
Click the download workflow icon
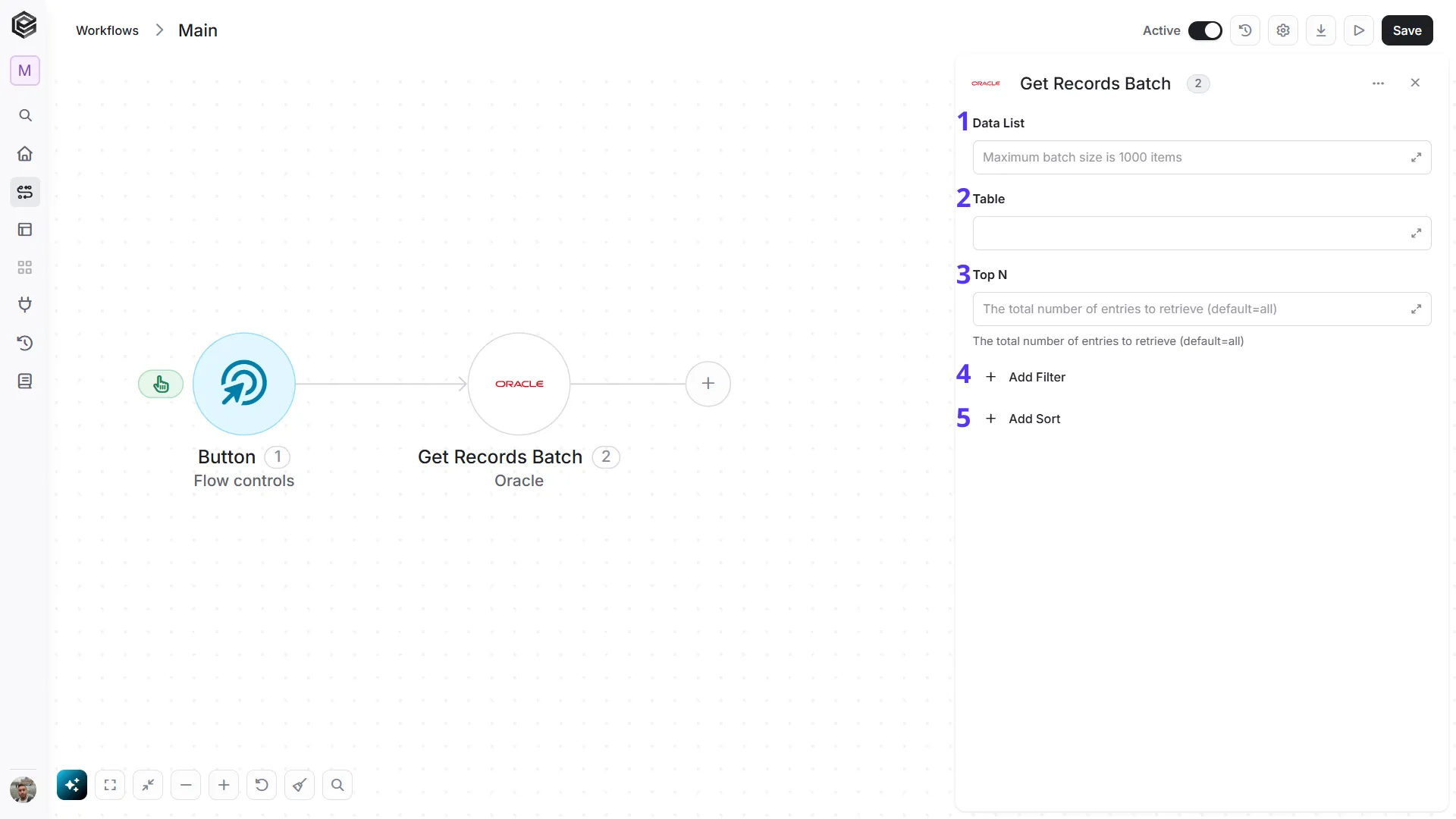tap(1321, 30)
